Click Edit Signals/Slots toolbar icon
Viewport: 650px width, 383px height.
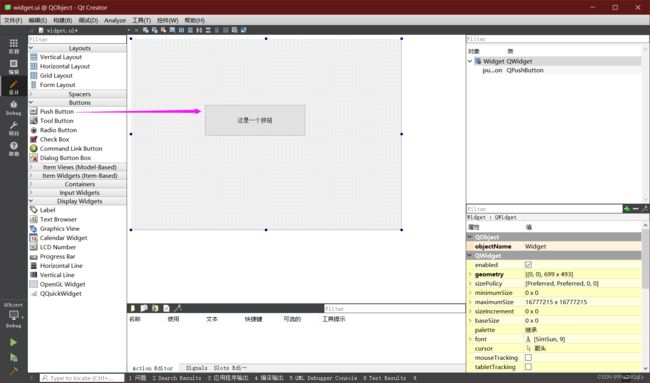pyautogui.click(x=155, y=30)
